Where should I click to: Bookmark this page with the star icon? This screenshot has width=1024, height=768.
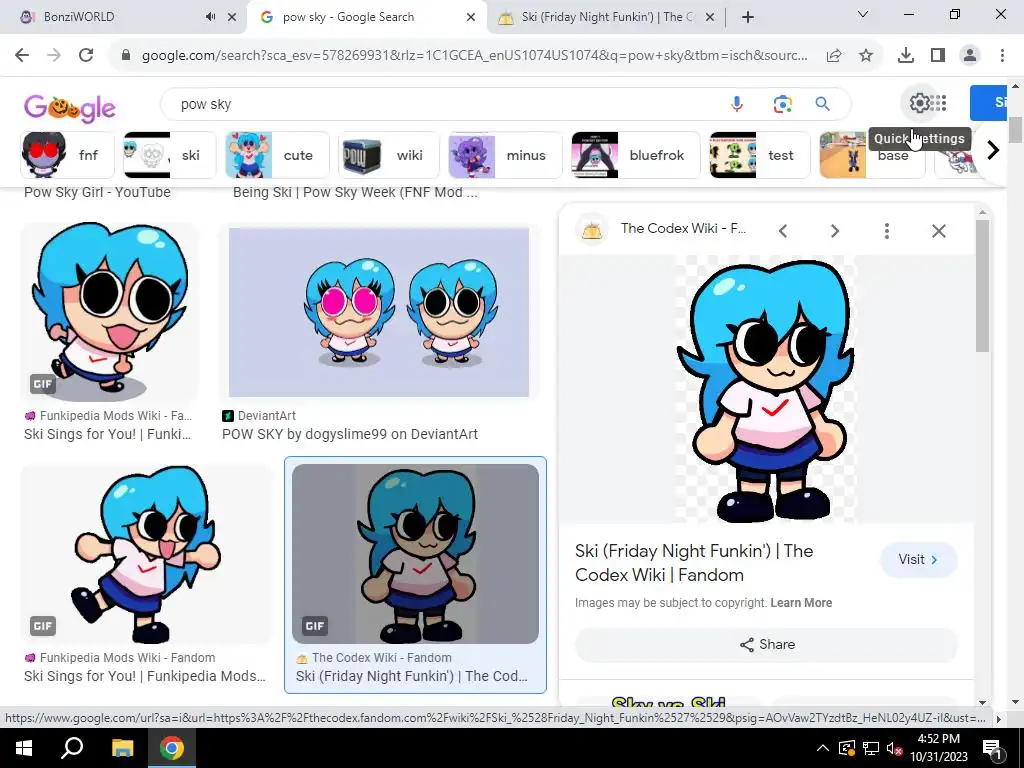tap(866, 56)
